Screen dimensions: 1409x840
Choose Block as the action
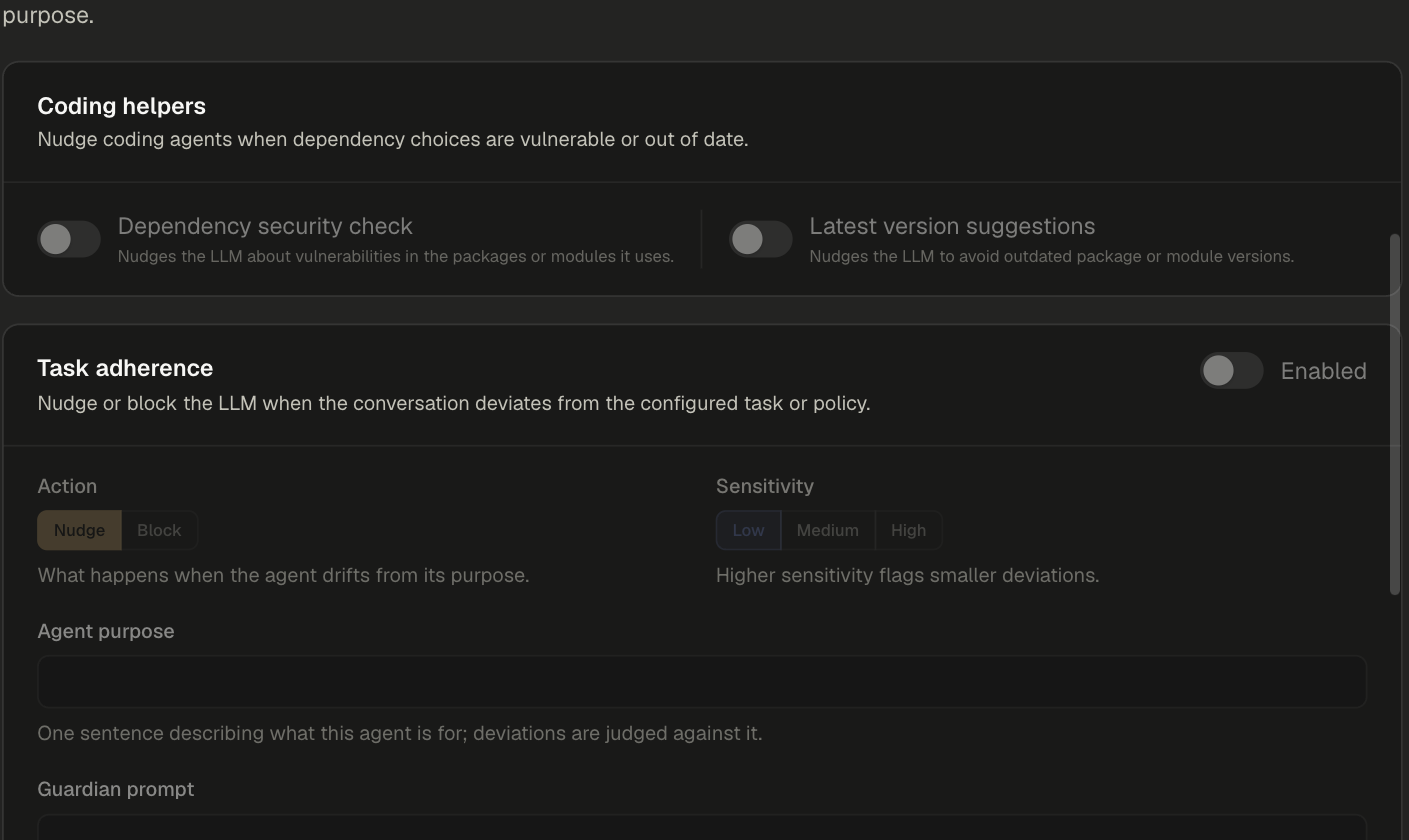tap(159, 530)
